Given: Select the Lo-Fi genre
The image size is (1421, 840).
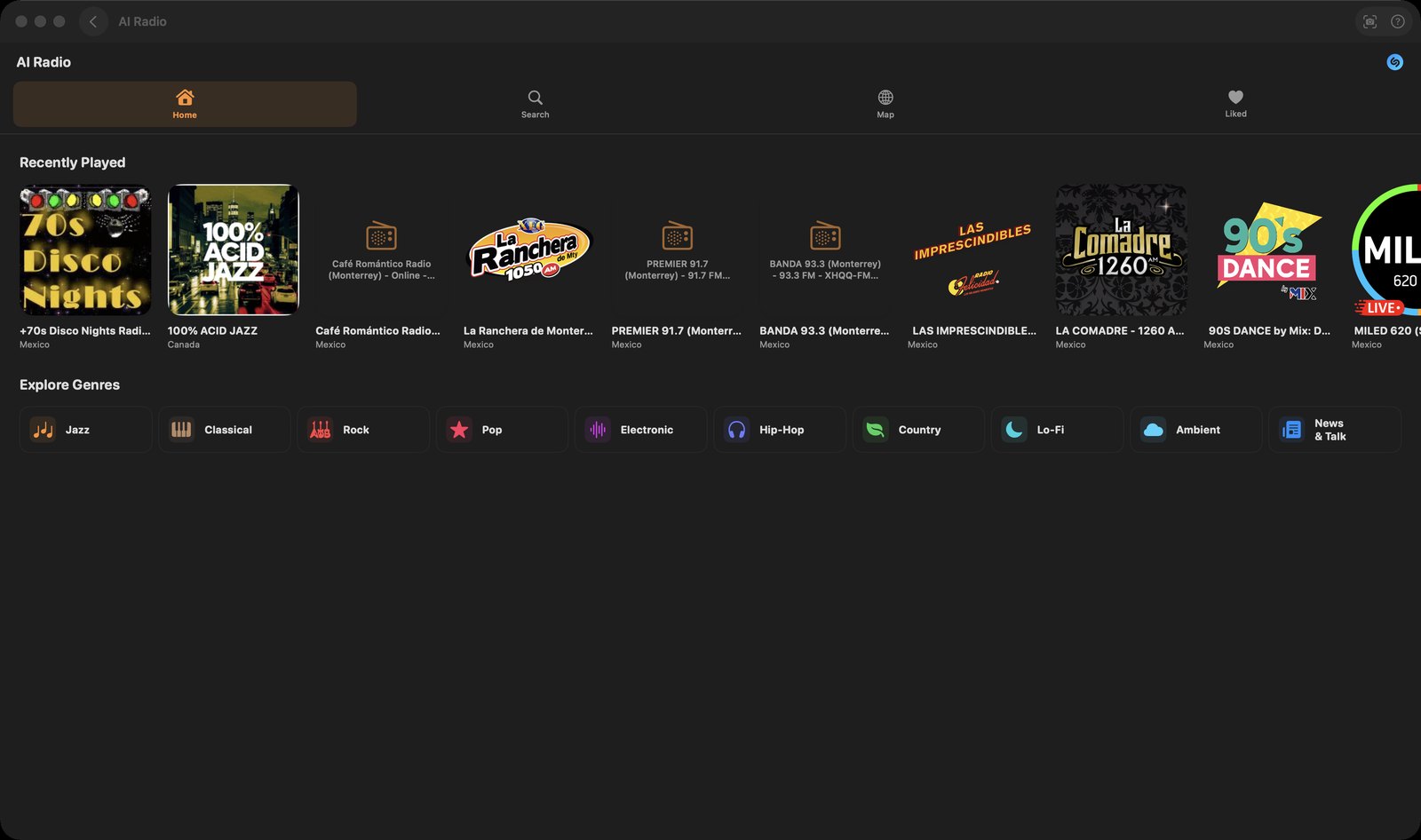Looking at the screenshot, I should click(1057, 430).
